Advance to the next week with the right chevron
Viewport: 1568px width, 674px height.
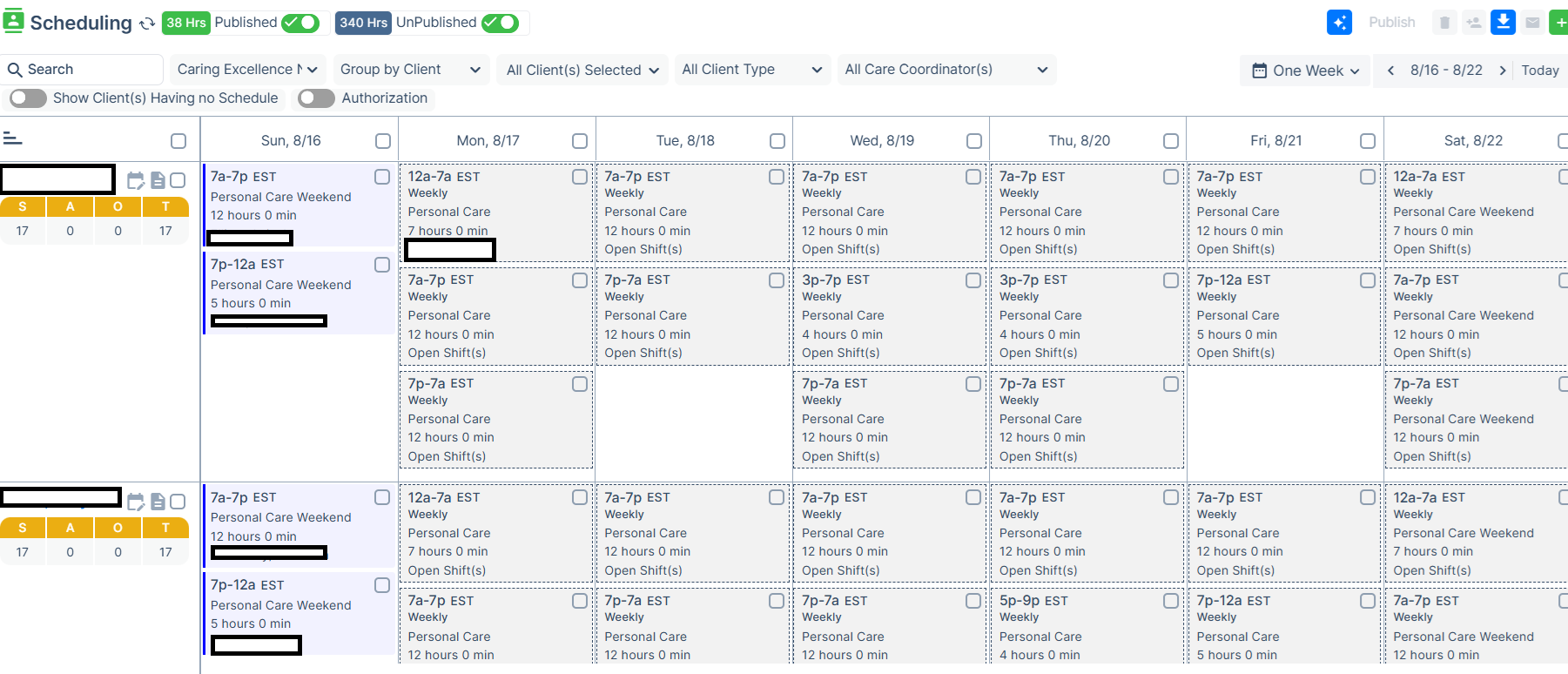pos(1503,71)
